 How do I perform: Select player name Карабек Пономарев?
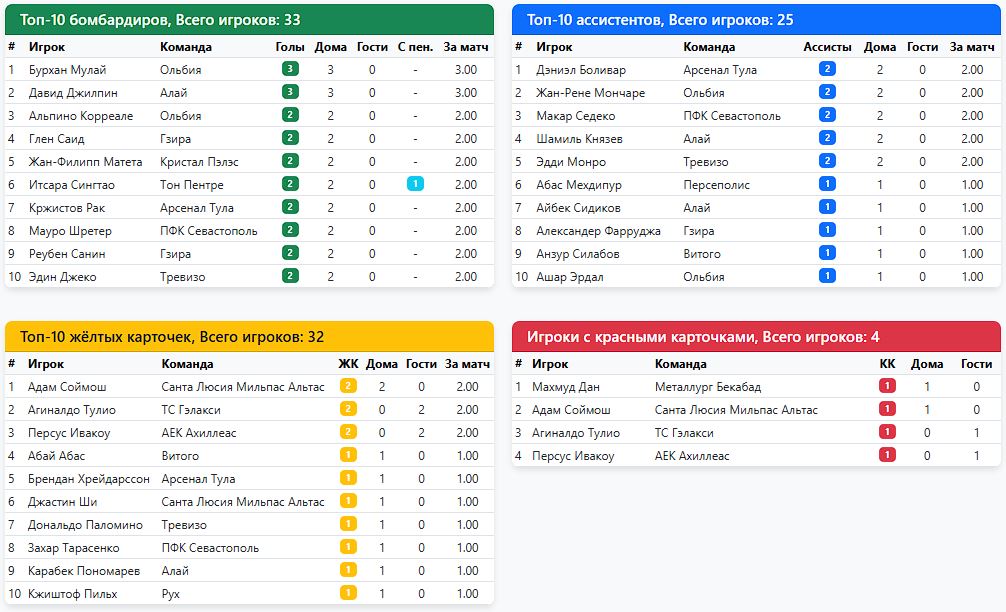83,571
